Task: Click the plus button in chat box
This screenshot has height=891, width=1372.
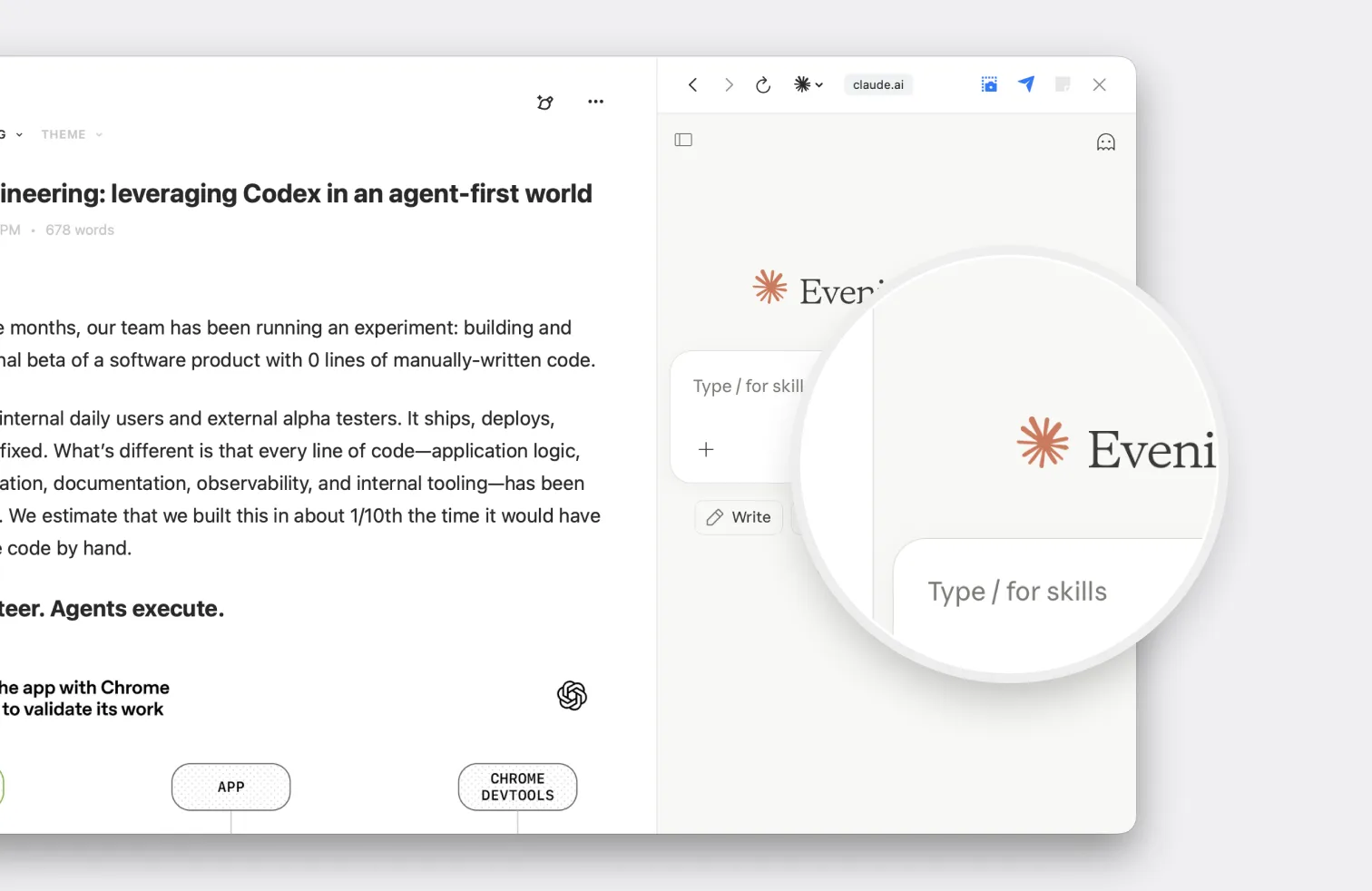Action: click(706, 449)
